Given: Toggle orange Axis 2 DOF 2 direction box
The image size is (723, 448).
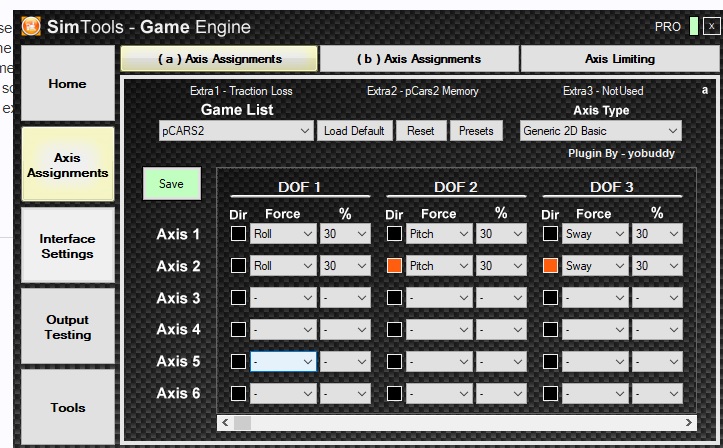Looking at the screenshot, I should (394, 265).
